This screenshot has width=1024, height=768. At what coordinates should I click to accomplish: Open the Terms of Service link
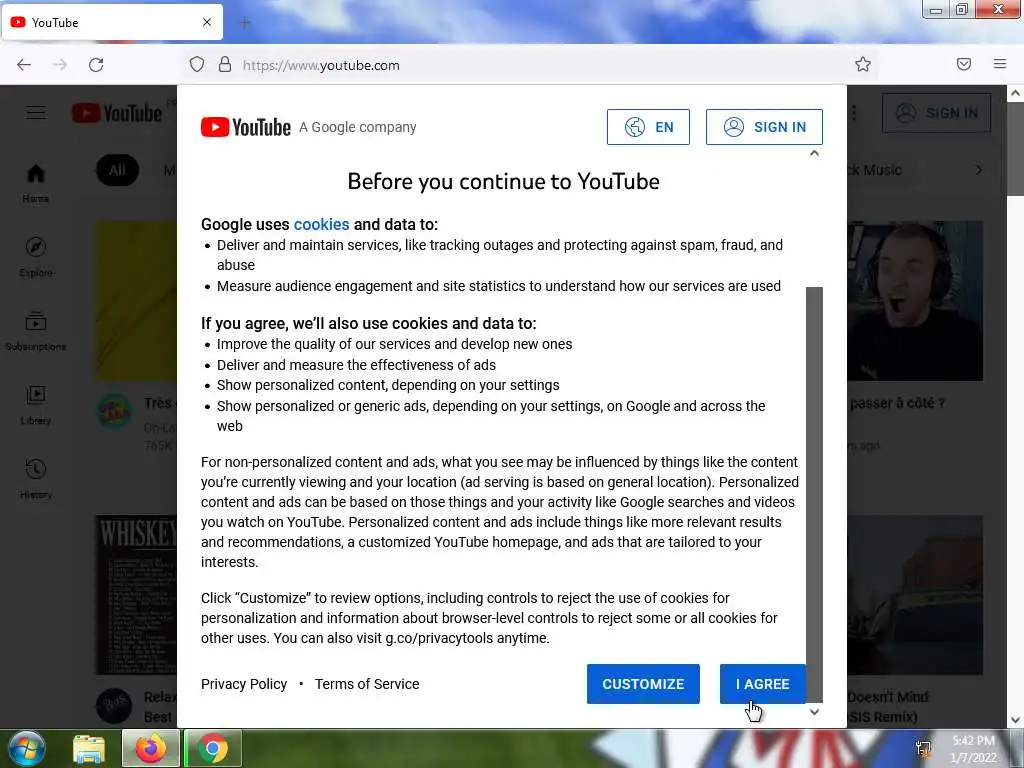[x=367, y=684]
